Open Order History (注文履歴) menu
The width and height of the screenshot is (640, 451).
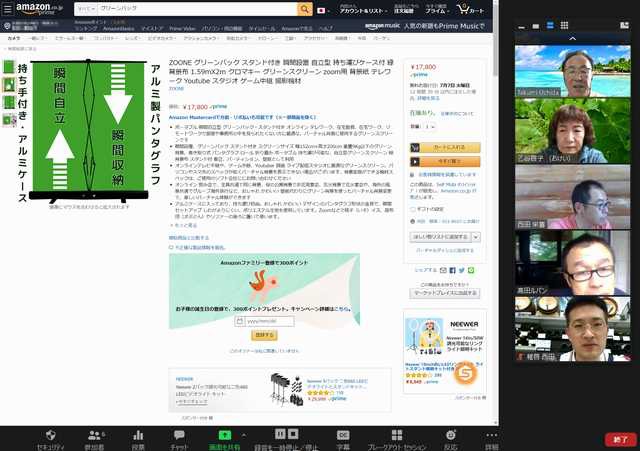(x=404, y=9)
